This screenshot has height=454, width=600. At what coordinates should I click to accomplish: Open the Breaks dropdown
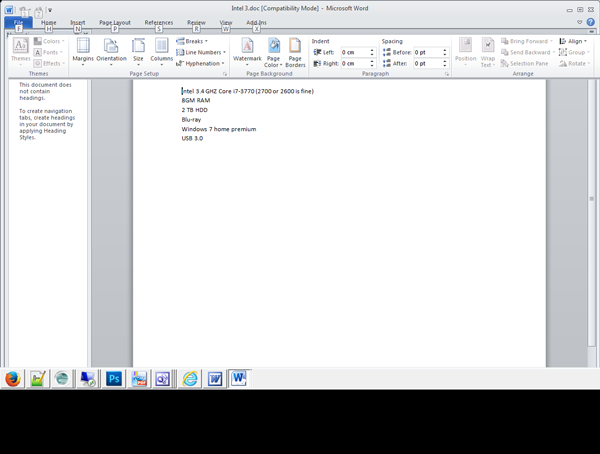[x=192, y=41]
